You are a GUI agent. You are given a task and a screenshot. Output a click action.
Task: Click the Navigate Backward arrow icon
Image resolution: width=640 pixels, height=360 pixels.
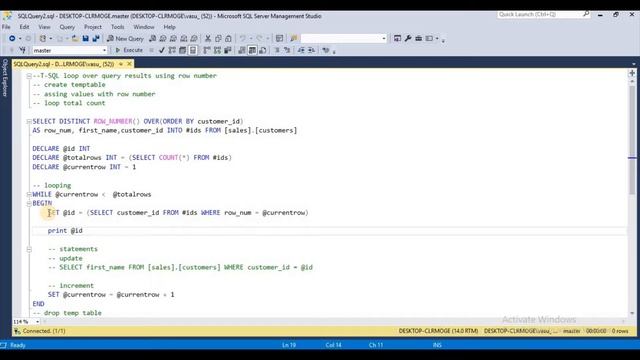pos(12,38)
